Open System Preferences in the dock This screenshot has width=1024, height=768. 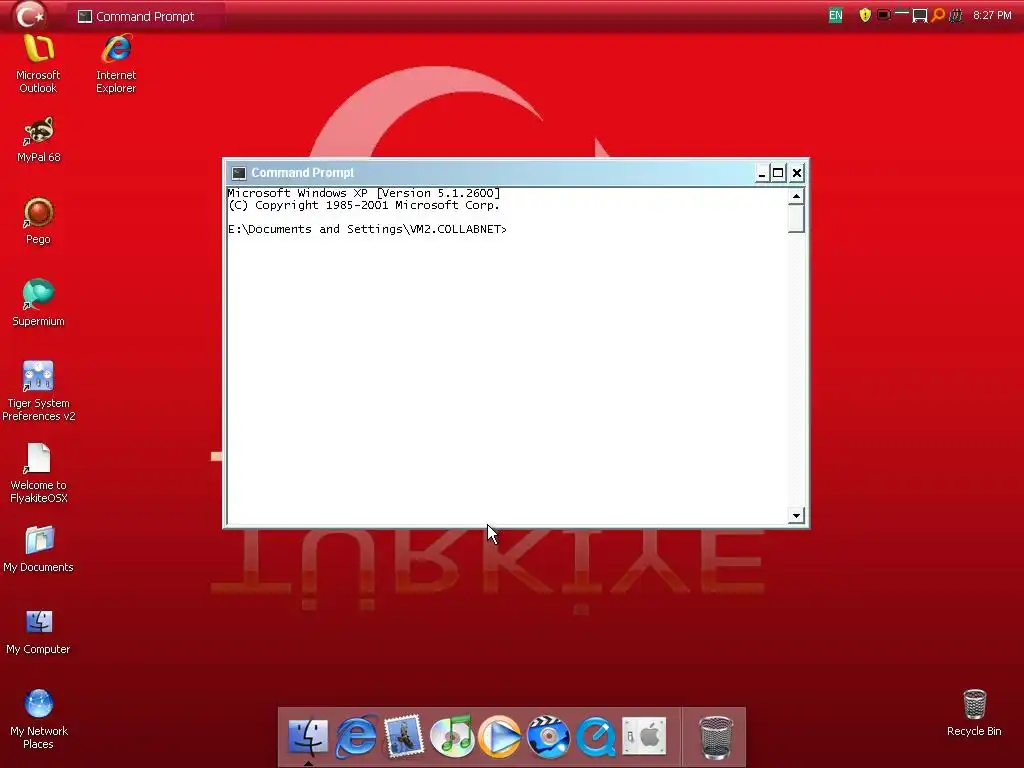[x=644, y=736]
